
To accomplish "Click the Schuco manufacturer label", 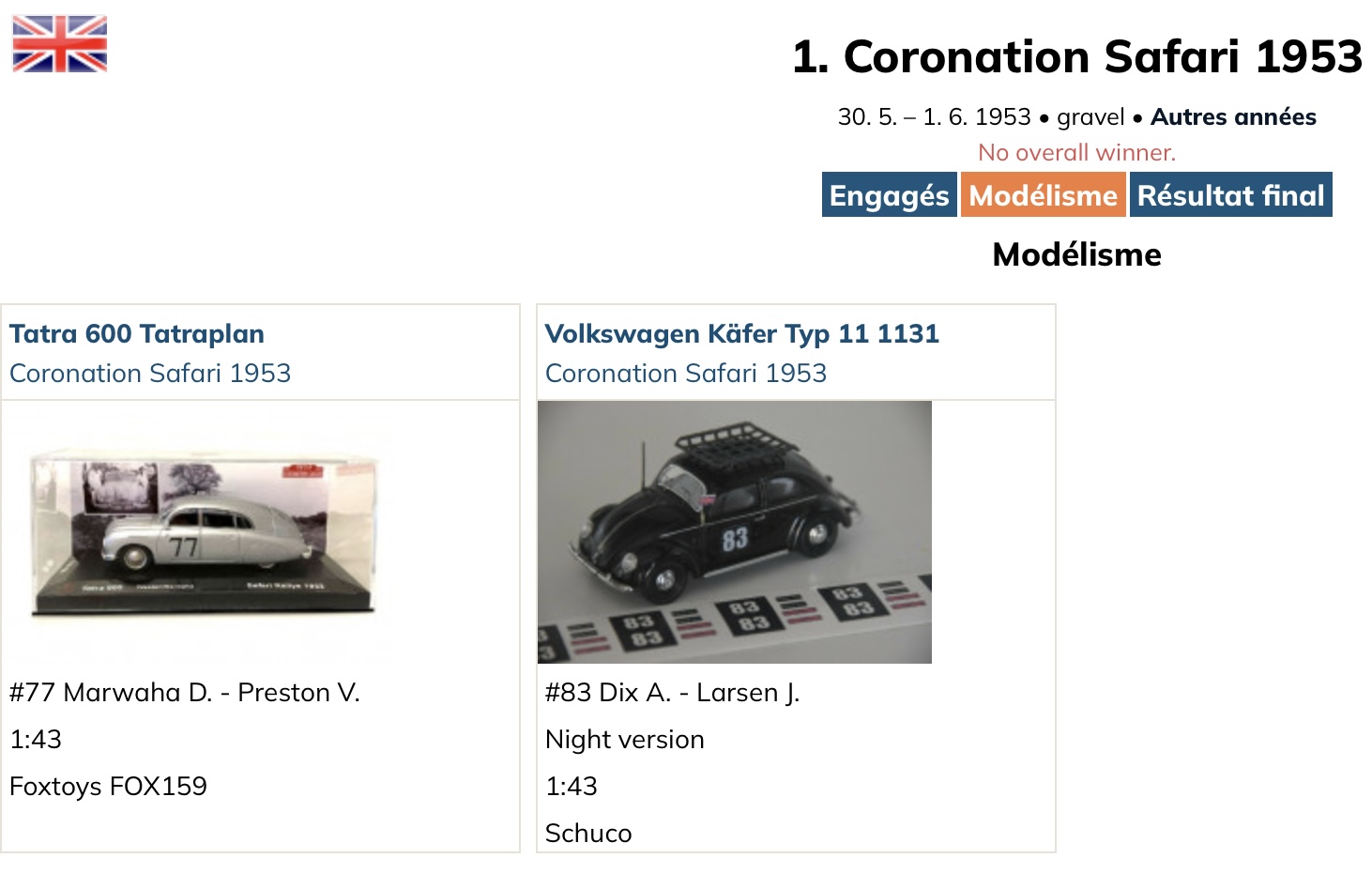I will tap(588, 833).
